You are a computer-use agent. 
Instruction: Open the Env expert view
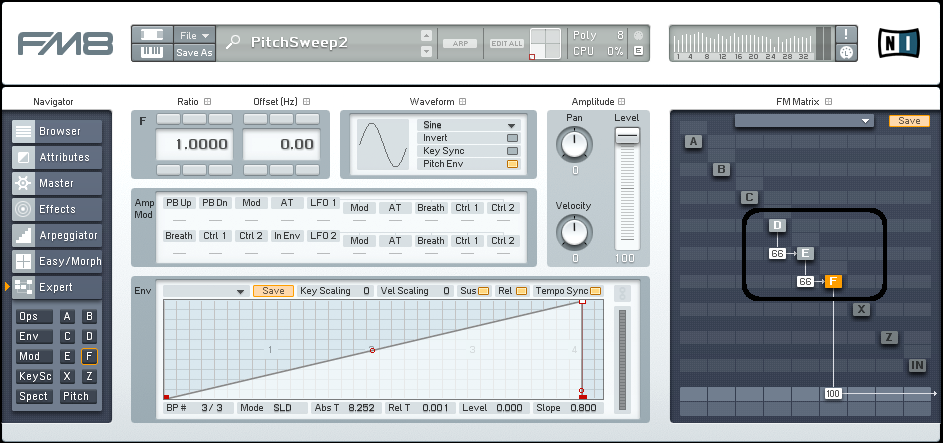[35, 337]
